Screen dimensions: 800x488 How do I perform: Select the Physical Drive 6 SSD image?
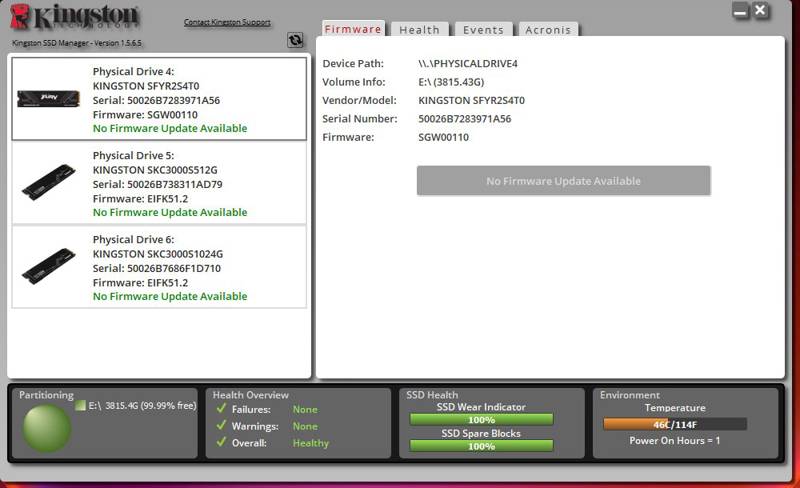pyautogui.click(x=48, y=266)
